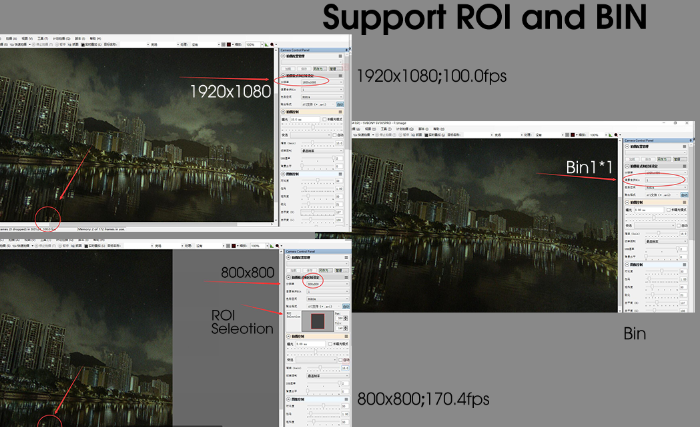Open resolution settings section menu, 800x800 window
This screenshot has width=700, height=427.
(346, 277)
